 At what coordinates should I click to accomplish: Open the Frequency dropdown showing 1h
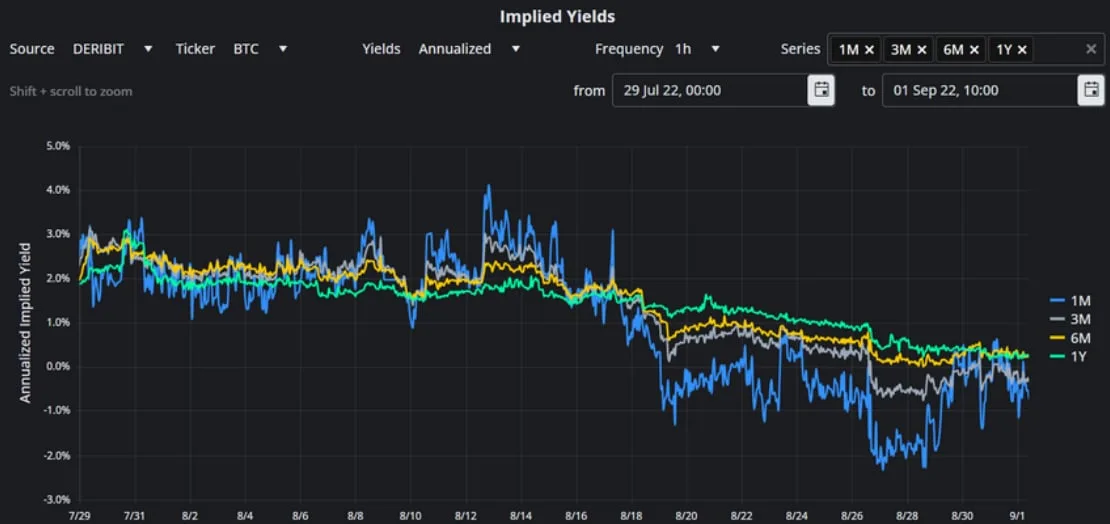tap(697, 49)
